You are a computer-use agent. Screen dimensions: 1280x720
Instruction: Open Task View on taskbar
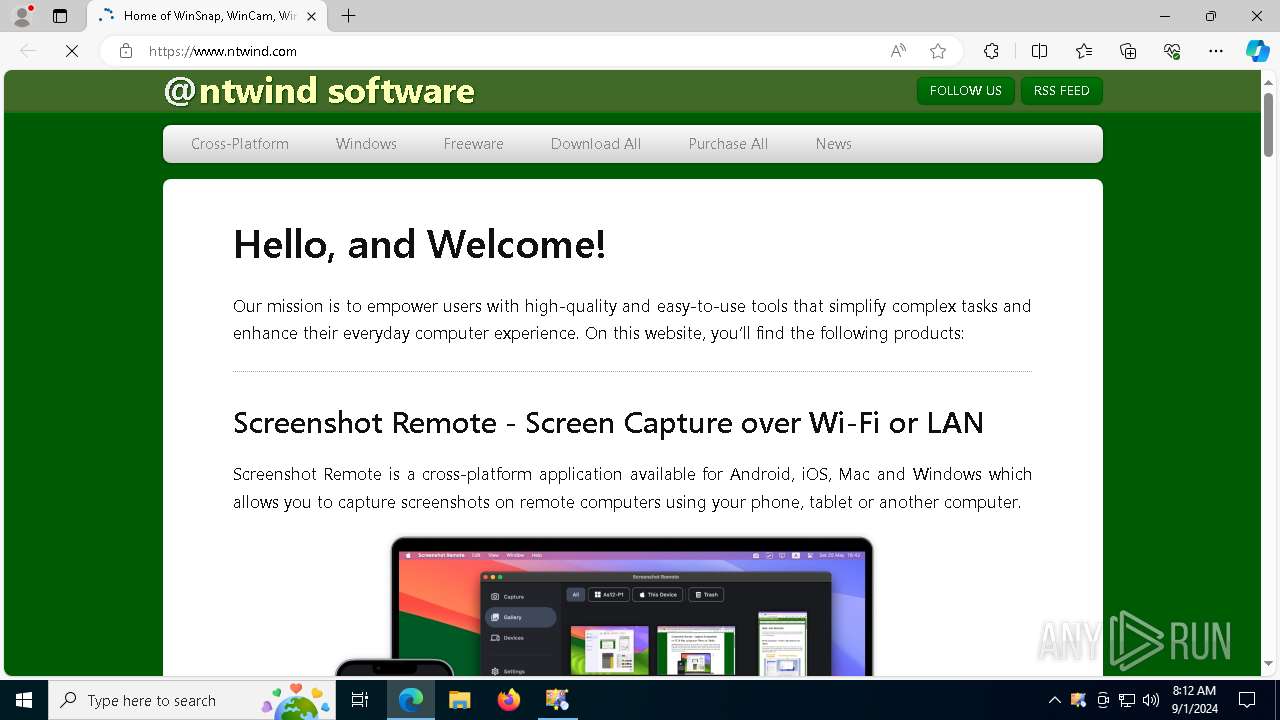361,700
